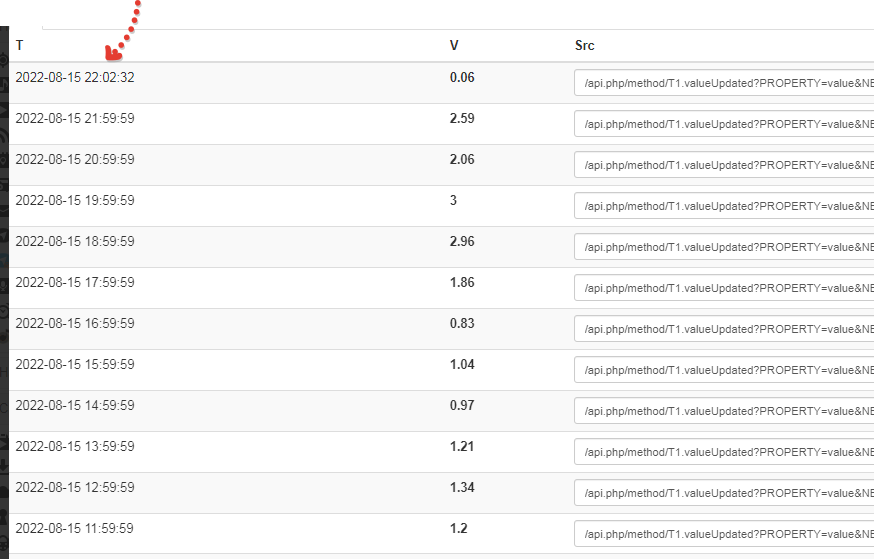This screenshot has width=874, height=559.
Task: Click the value 3 in the V column
Action: 453,200
